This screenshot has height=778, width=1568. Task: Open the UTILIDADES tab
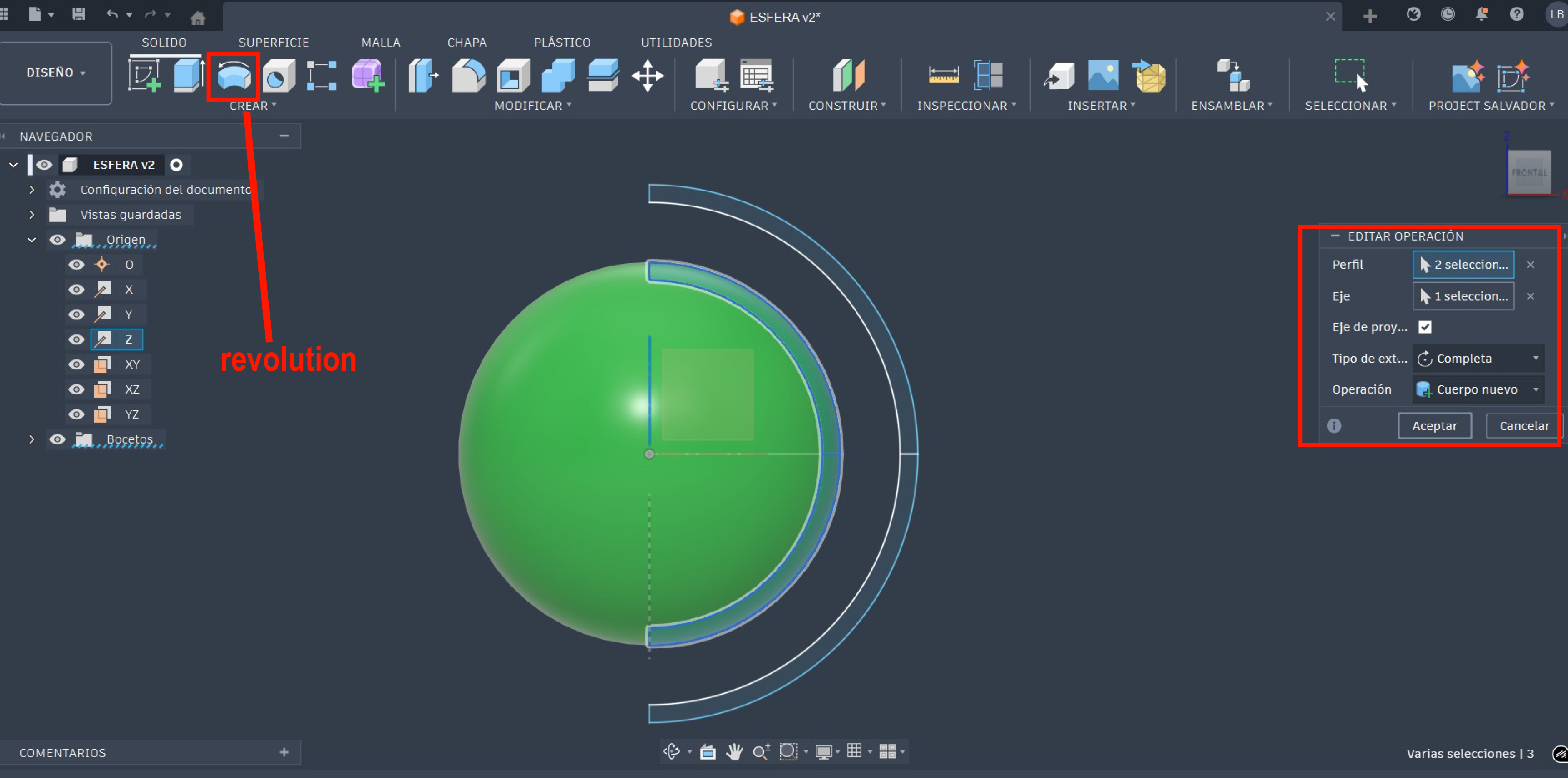click(676, 43)
